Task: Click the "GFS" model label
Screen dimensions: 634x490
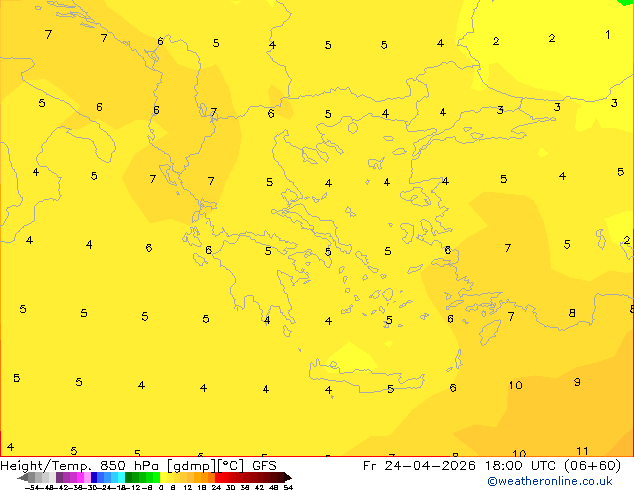Action: [264, 466]
